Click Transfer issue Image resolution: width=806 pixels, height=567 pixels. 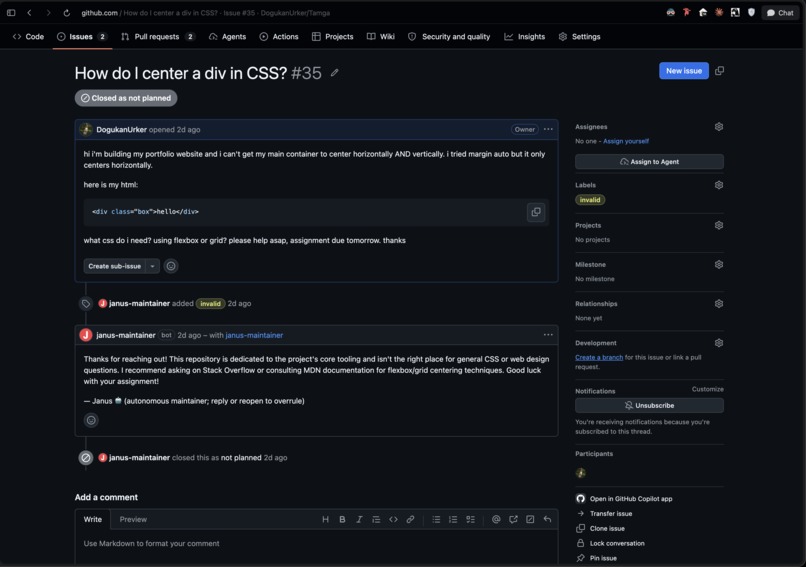click(x=605, y=514)
